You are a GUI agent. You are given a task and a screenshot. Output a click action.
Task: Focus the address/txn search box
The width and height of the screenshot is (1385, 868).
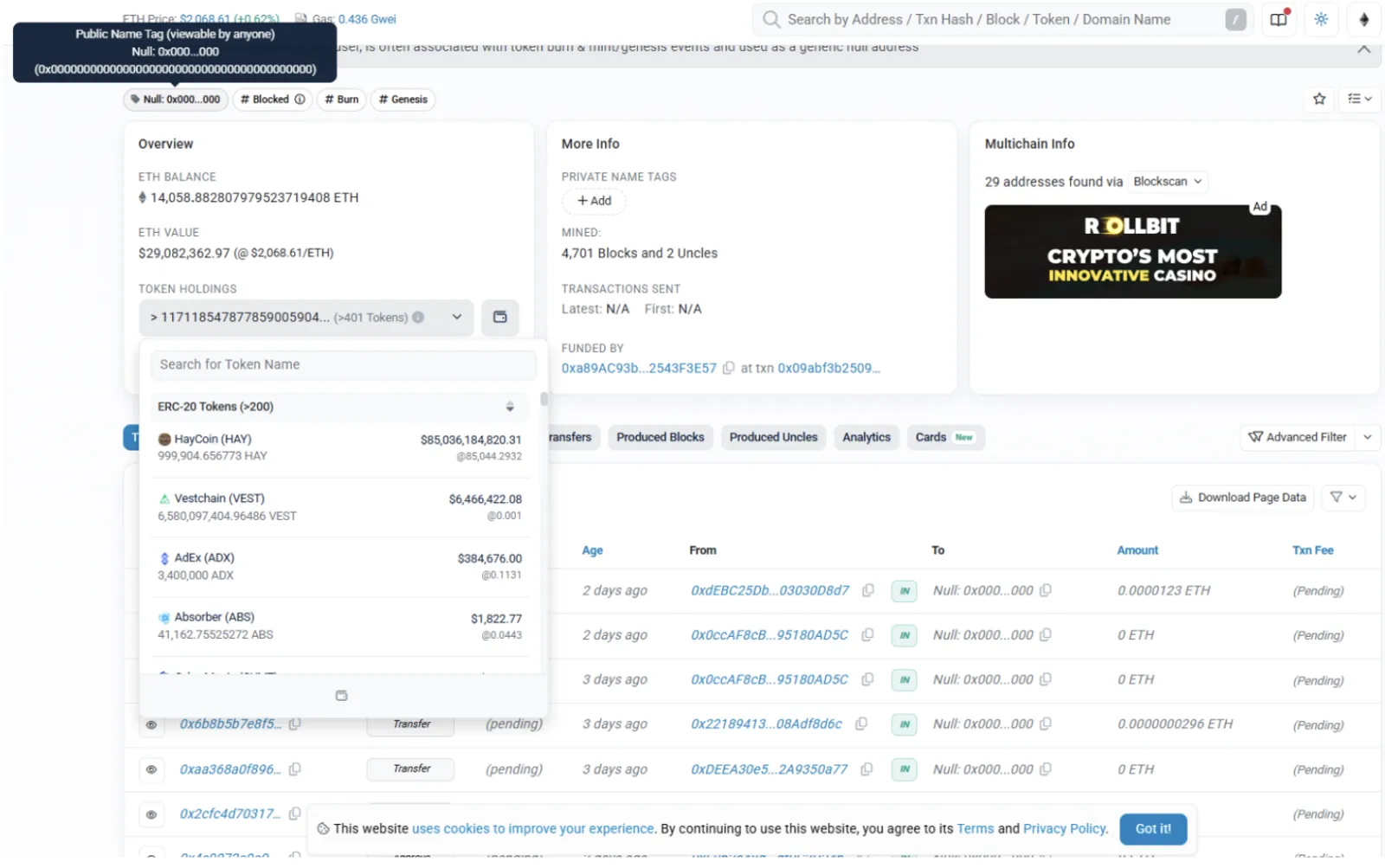[1004, 19]
